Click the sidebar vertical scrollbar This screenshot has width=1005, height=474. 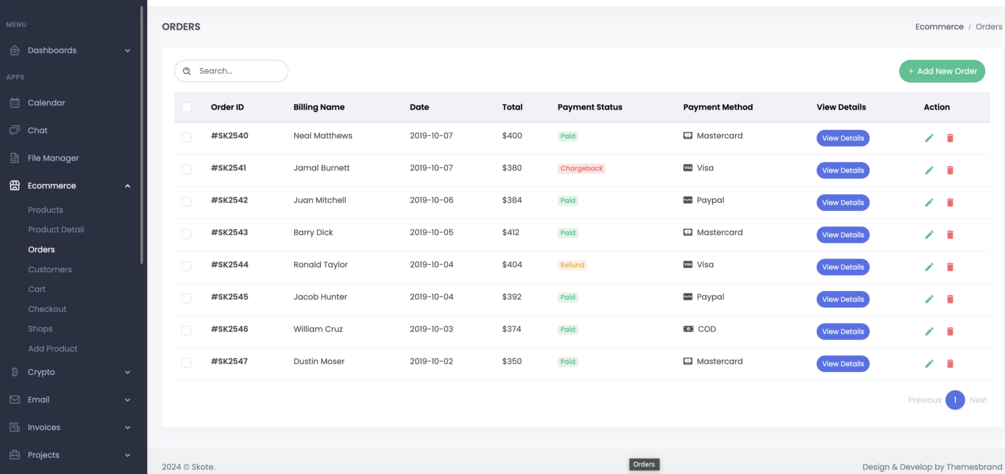click(142, 135)
